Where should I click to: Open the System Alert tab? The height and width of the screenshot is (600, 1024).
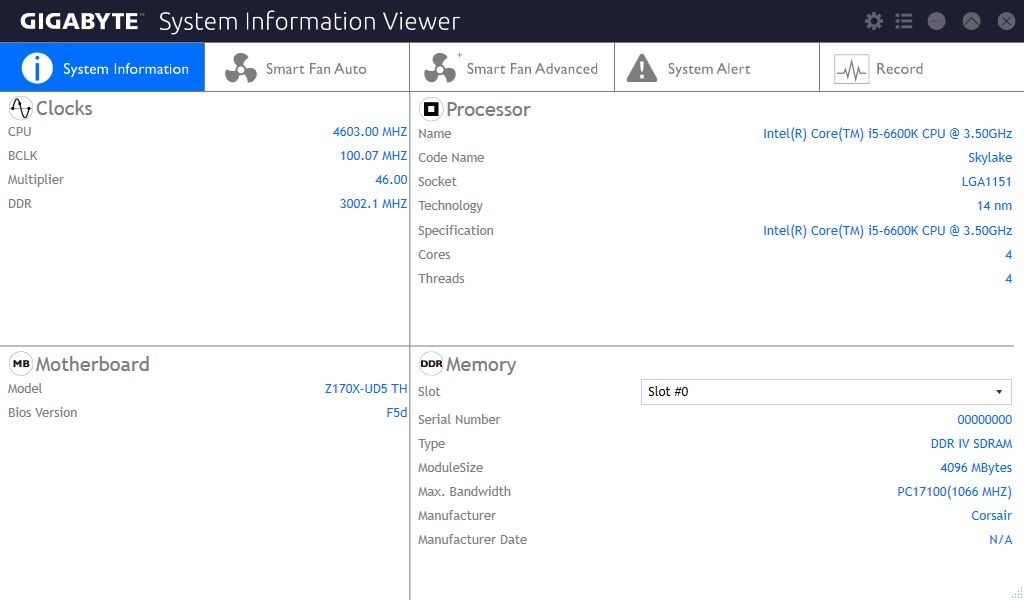[x=717, y=67]
